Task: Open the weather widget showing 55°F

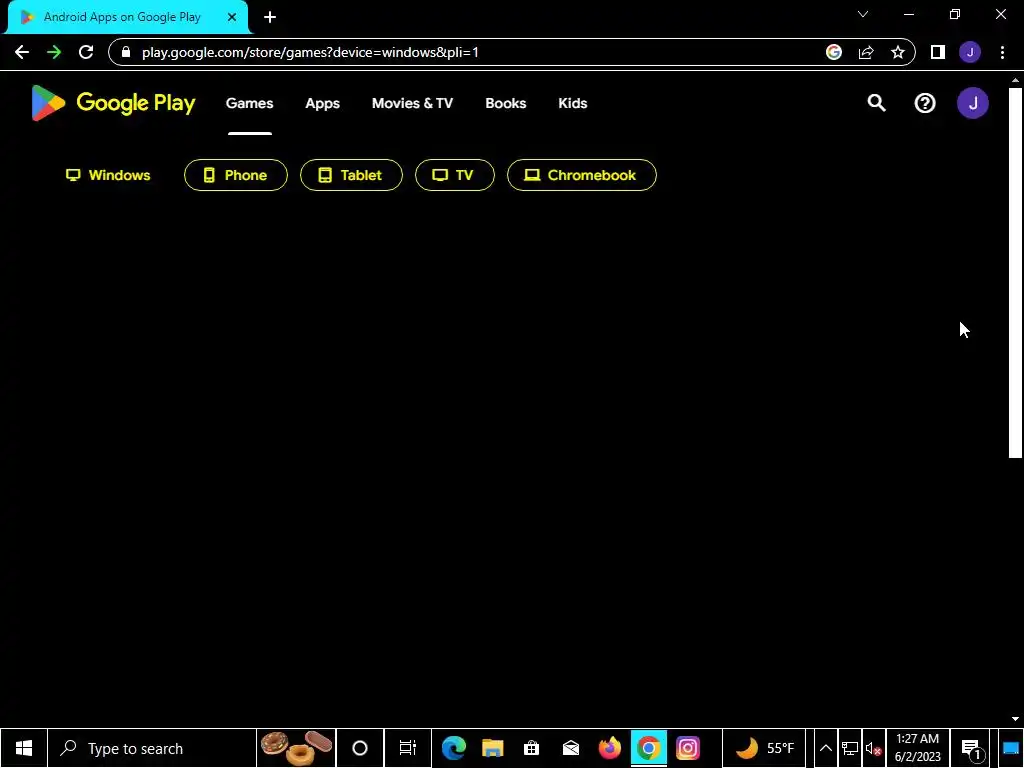Action: (764, 748)
